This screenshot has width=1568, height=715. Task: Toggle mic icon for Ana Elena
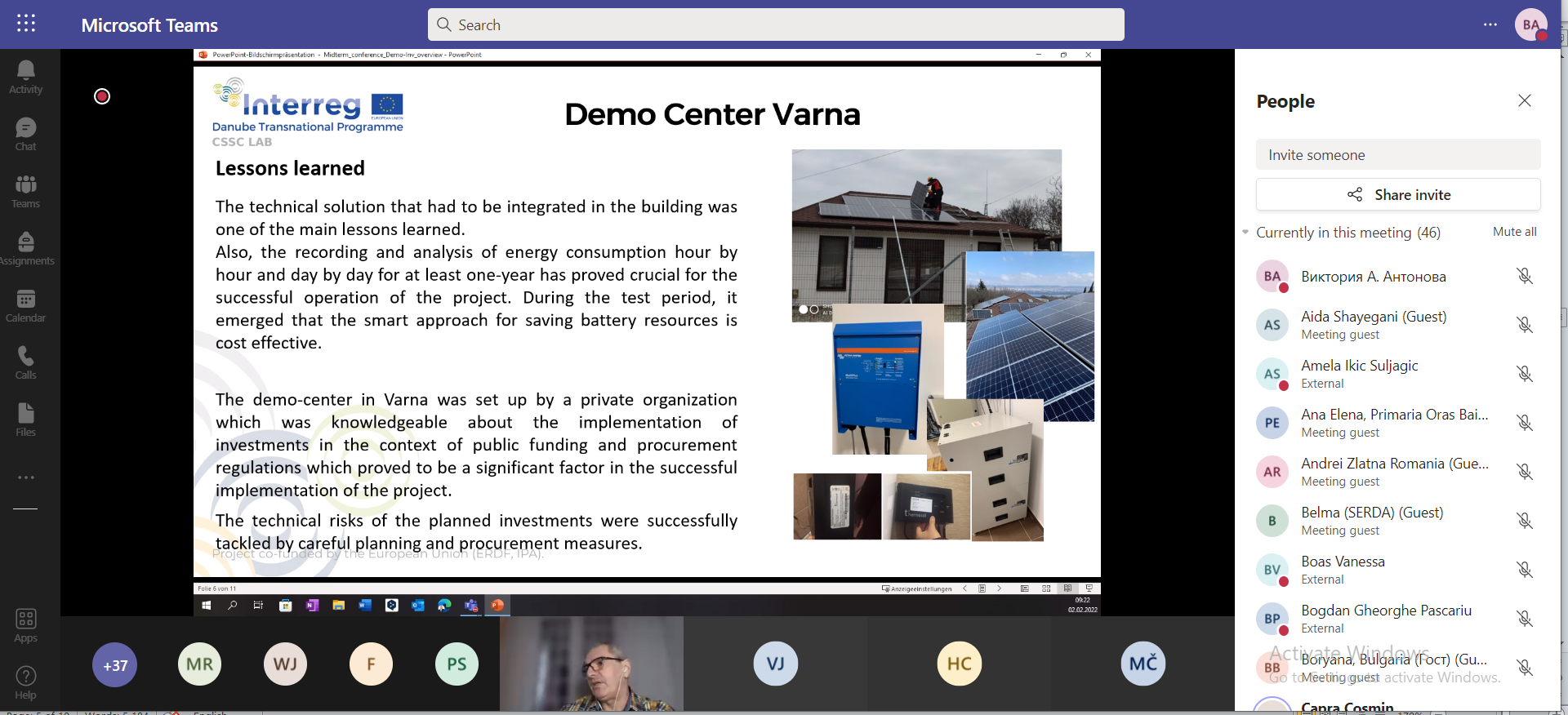pos(1525,423)
